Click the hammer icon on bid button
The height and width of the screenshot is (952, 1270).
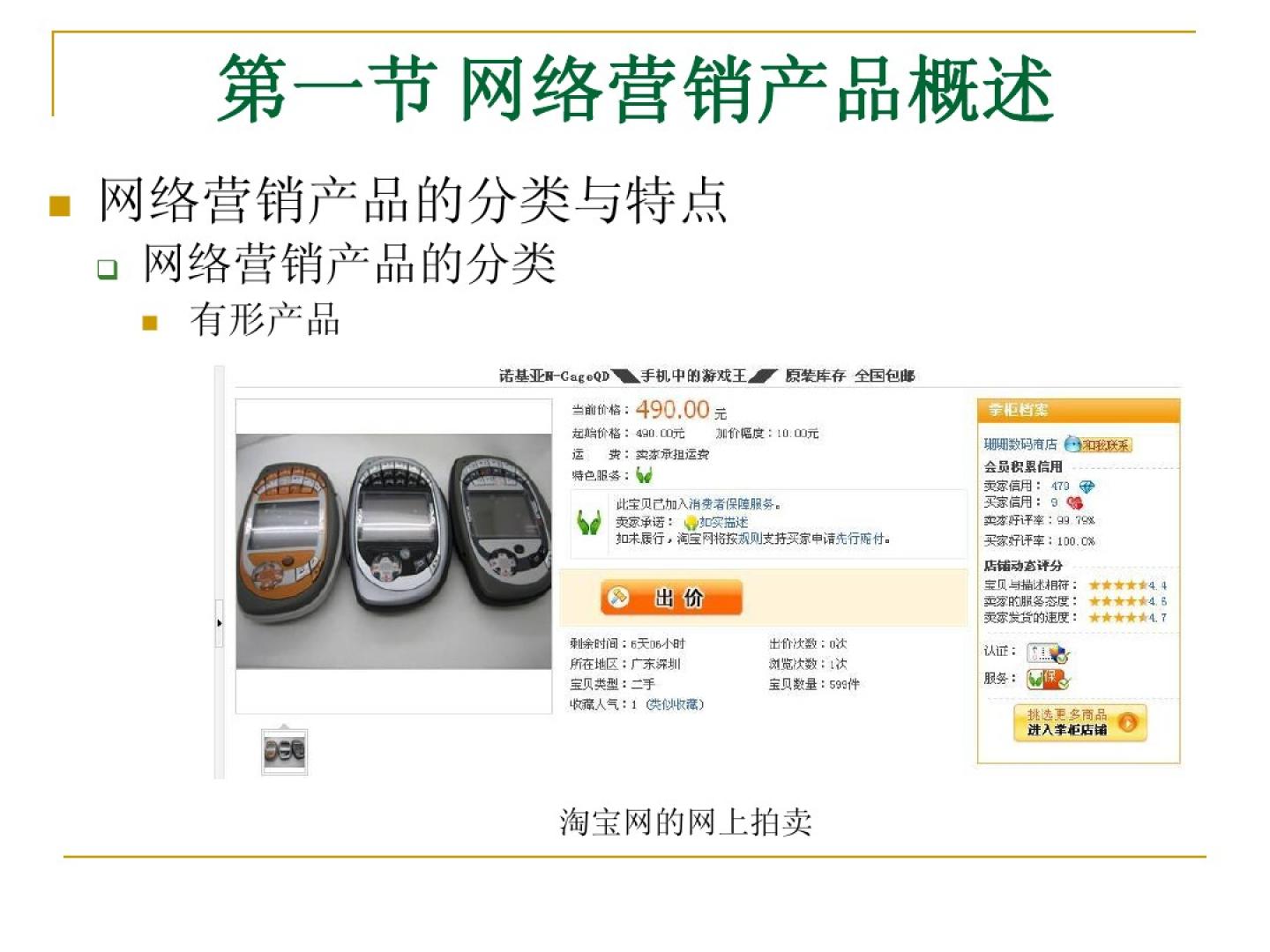tap(619, 598)
